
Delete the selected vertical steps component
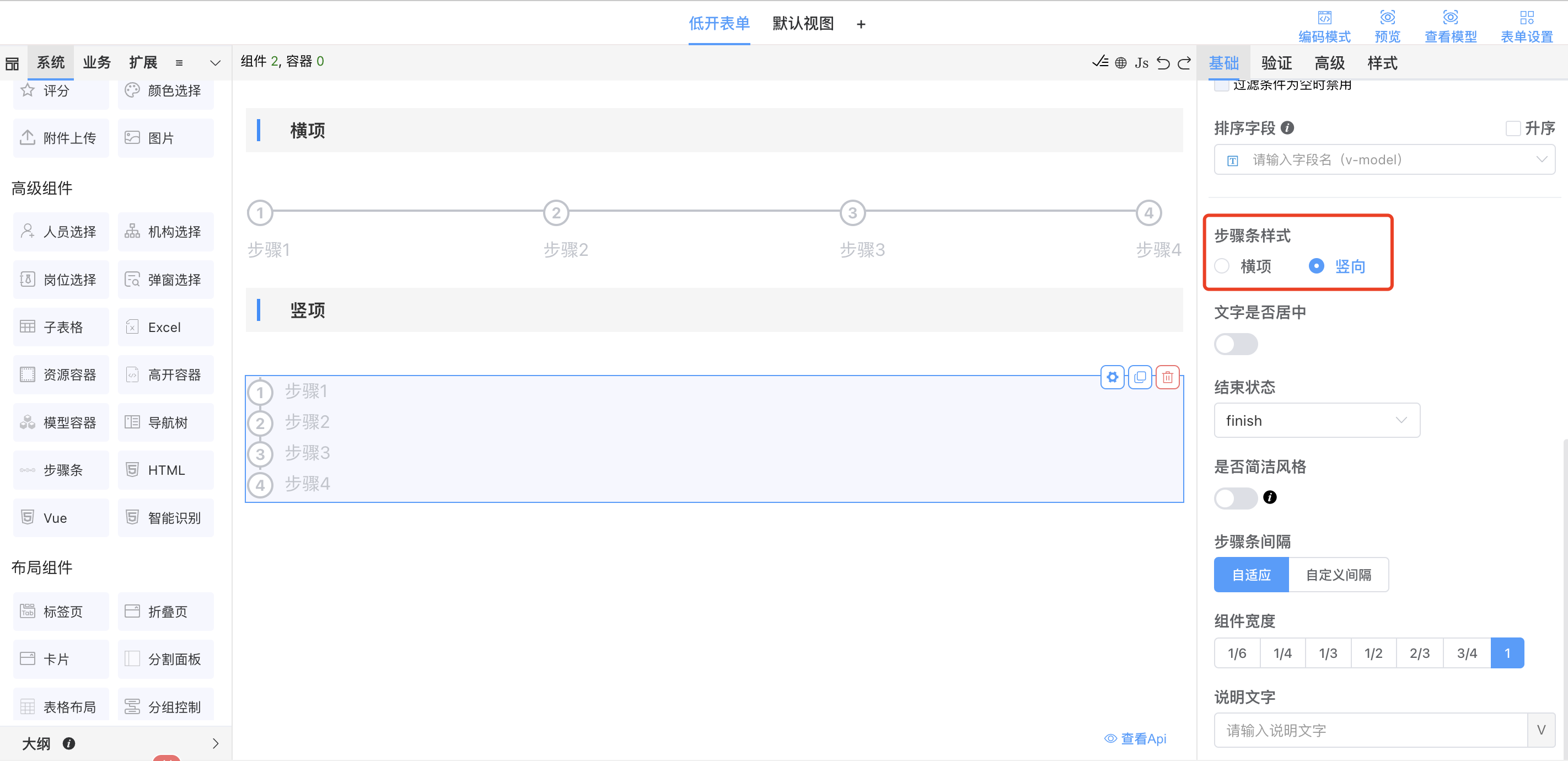click(x=1167, y=377)
